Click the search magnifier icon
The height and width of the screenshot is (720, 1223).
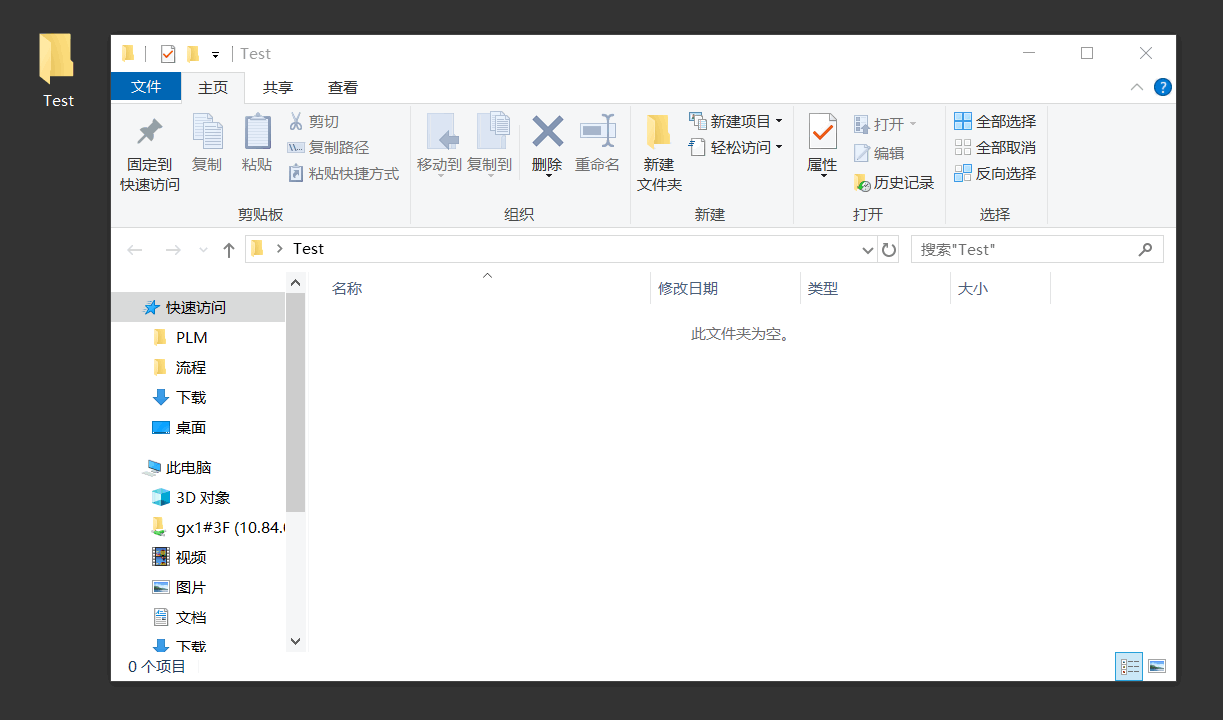(1146, 249)
